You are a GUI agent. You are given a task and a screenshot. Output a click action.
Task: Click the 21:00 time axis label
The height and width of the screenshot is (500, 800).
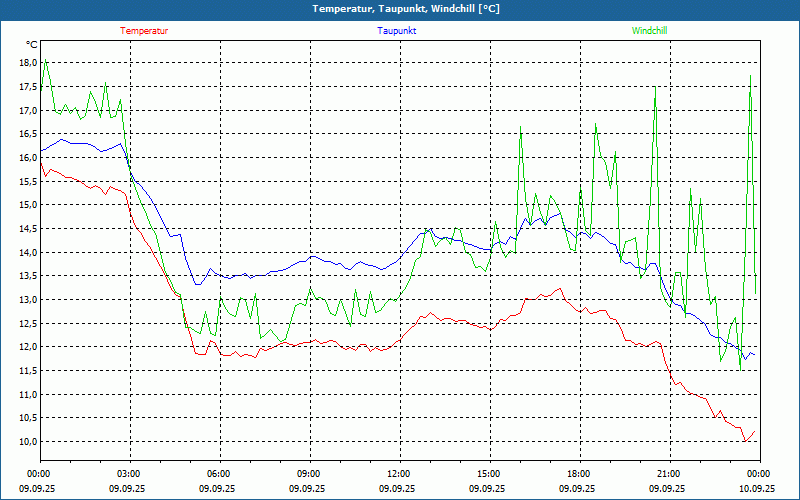pyautogui.click(x=670, y=474)
